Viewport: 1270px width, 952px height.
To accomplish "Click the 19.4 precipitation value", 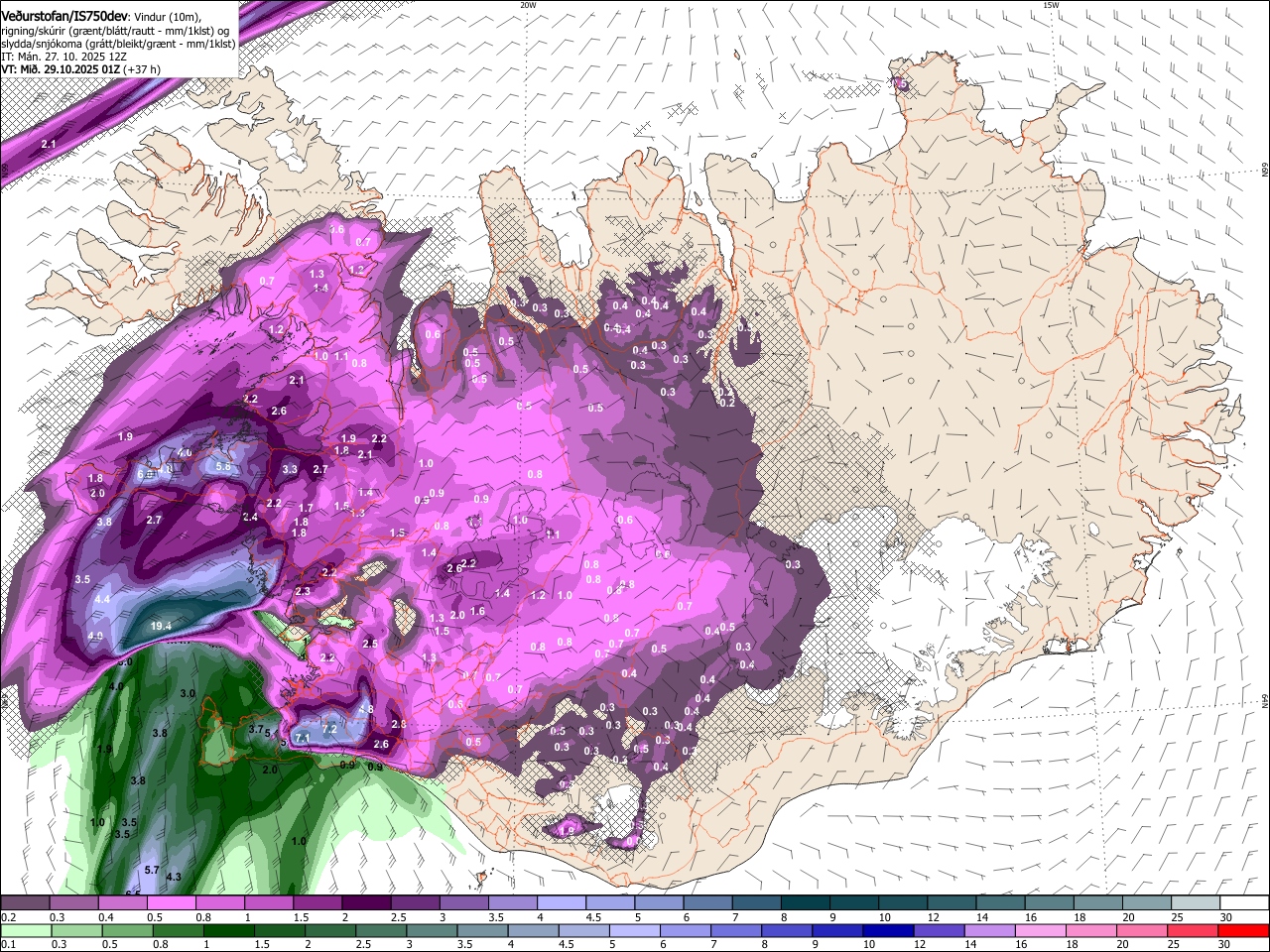I will [162, 627].
